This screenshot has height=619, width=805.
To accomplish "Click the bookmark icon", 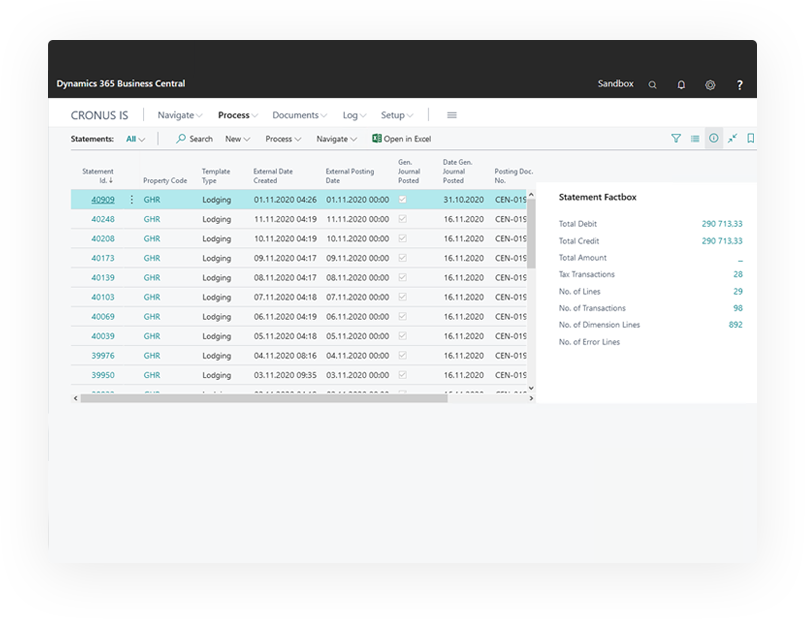I will [x=751, y=138].
